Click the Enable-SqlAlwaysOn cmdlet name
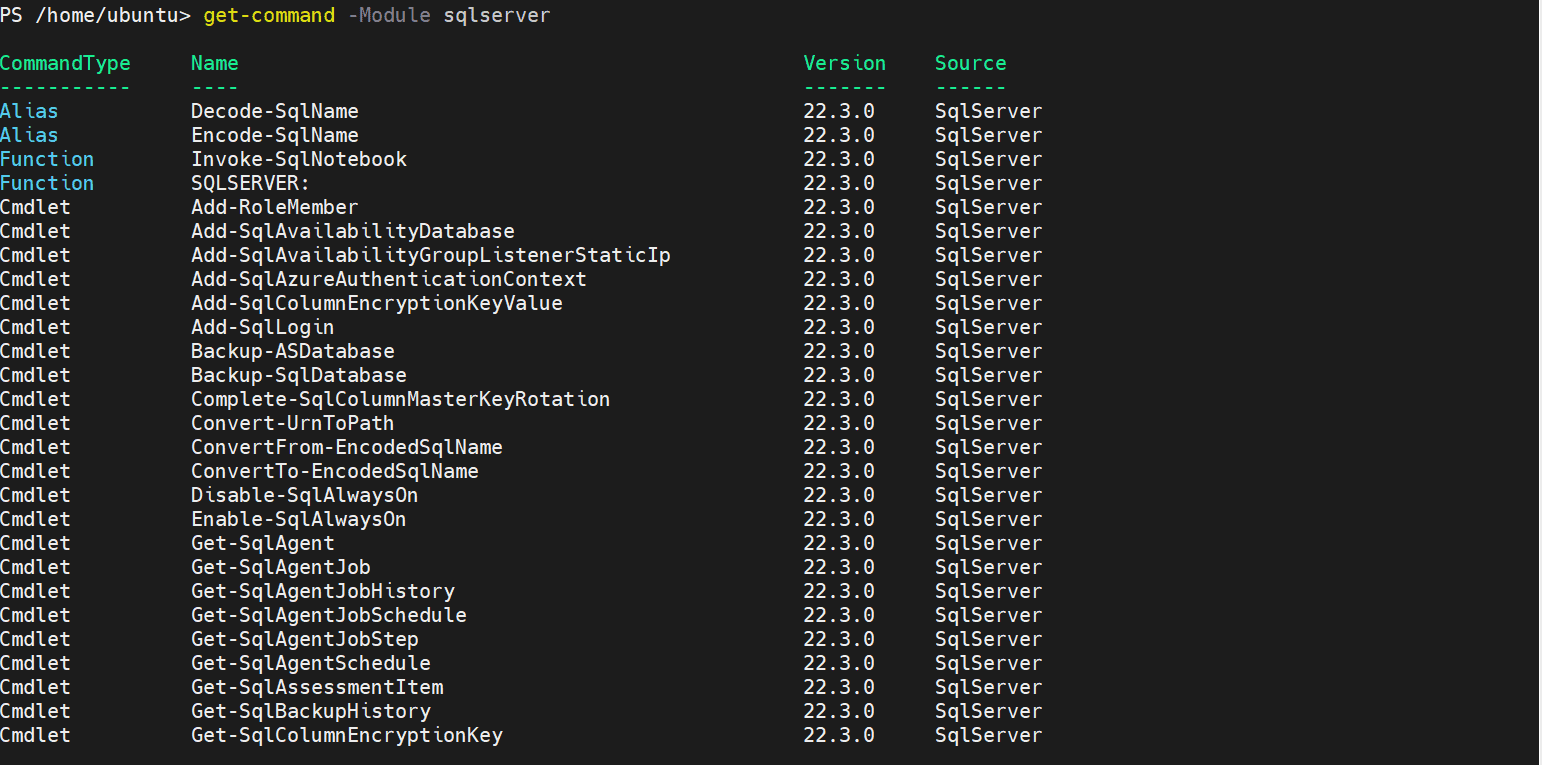The width and height of the screenshot is (1542, 765). click(299, 519)
